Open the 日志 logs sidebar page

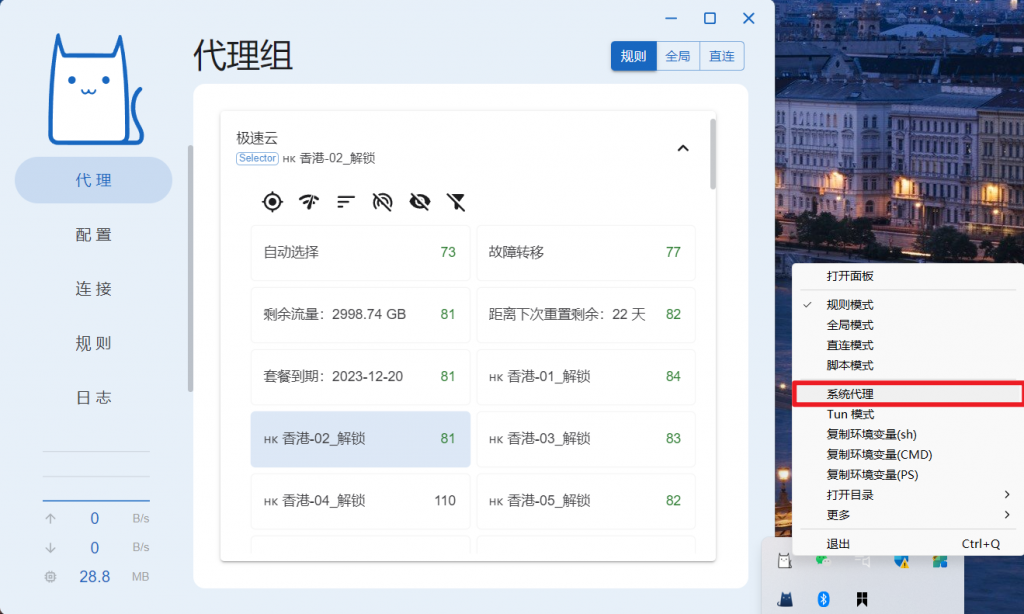pos(93,397)
